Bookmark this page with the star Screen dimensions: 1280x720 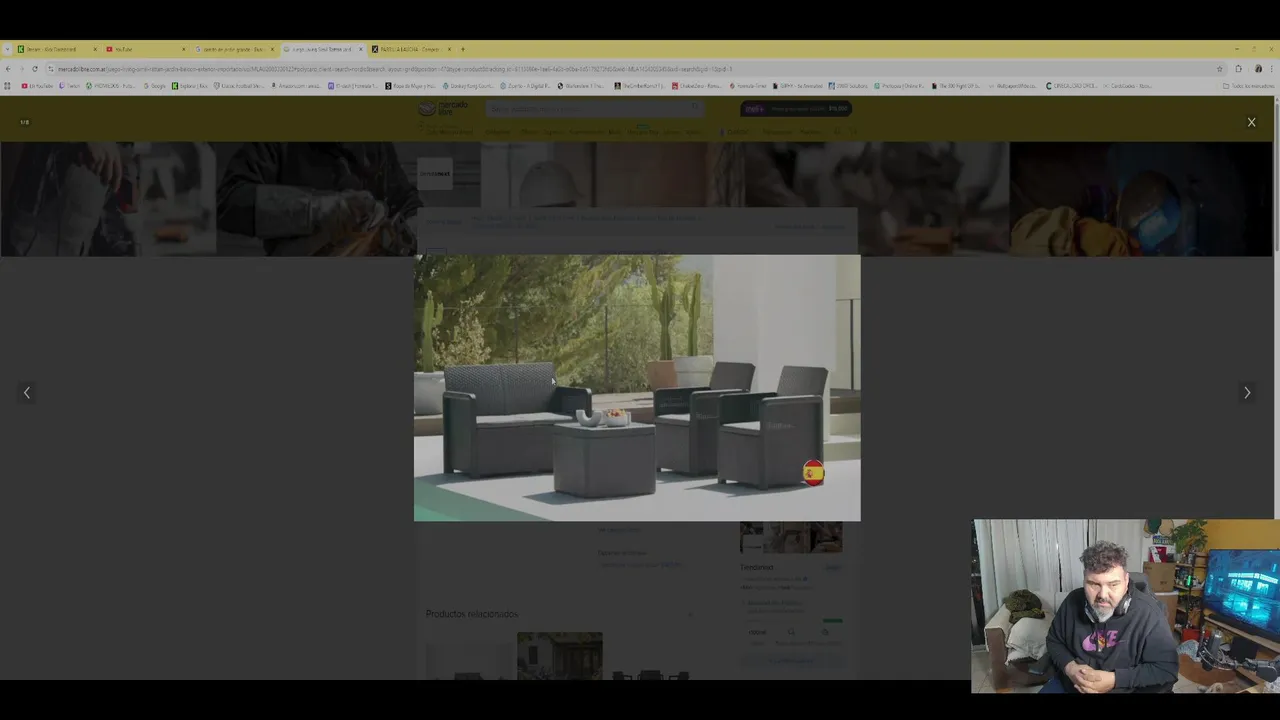(1220, 69)
